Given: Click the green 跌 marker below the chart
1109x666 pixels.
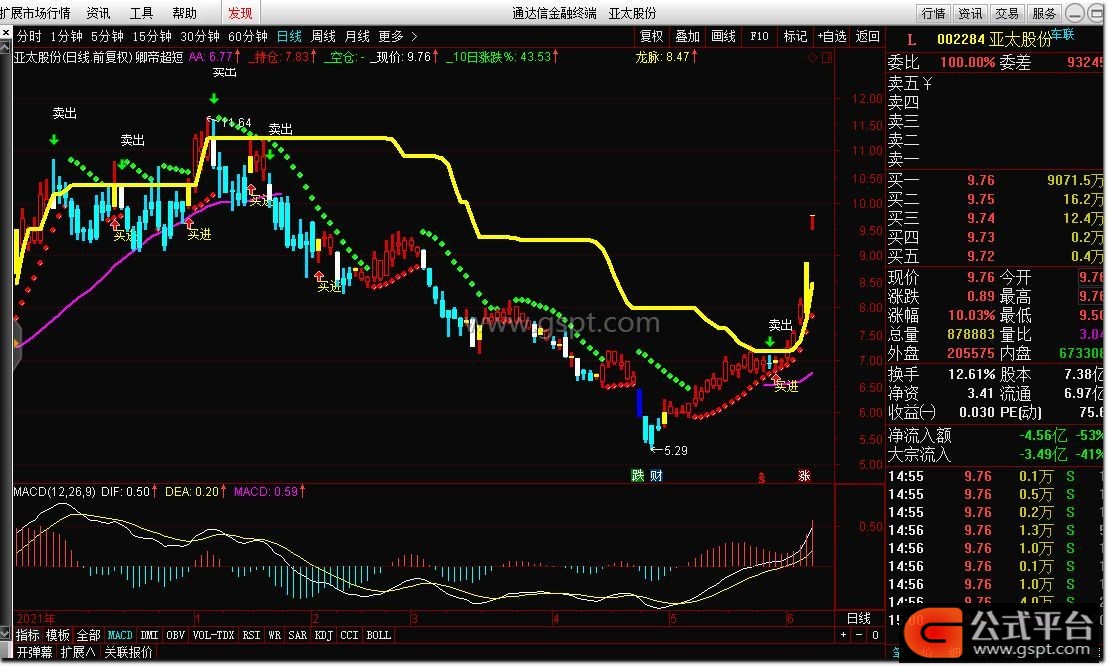Looking at the screenshot, I should tap(637, 475).
